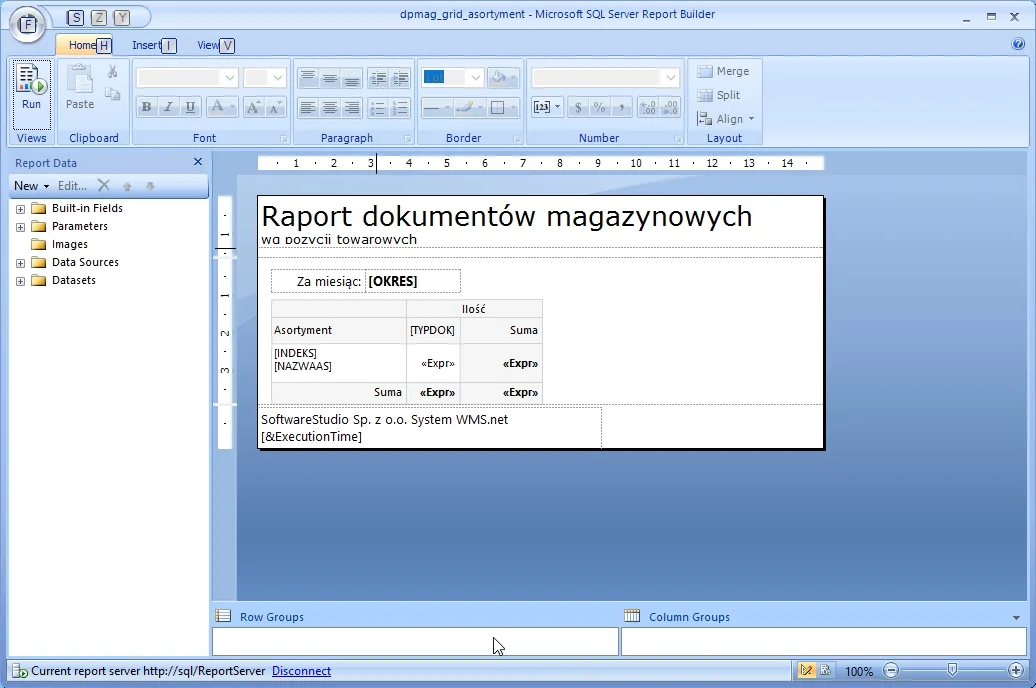The image size is (1036, 688).
Task: Click the Cut scissors icon
Action: point(112,71)
